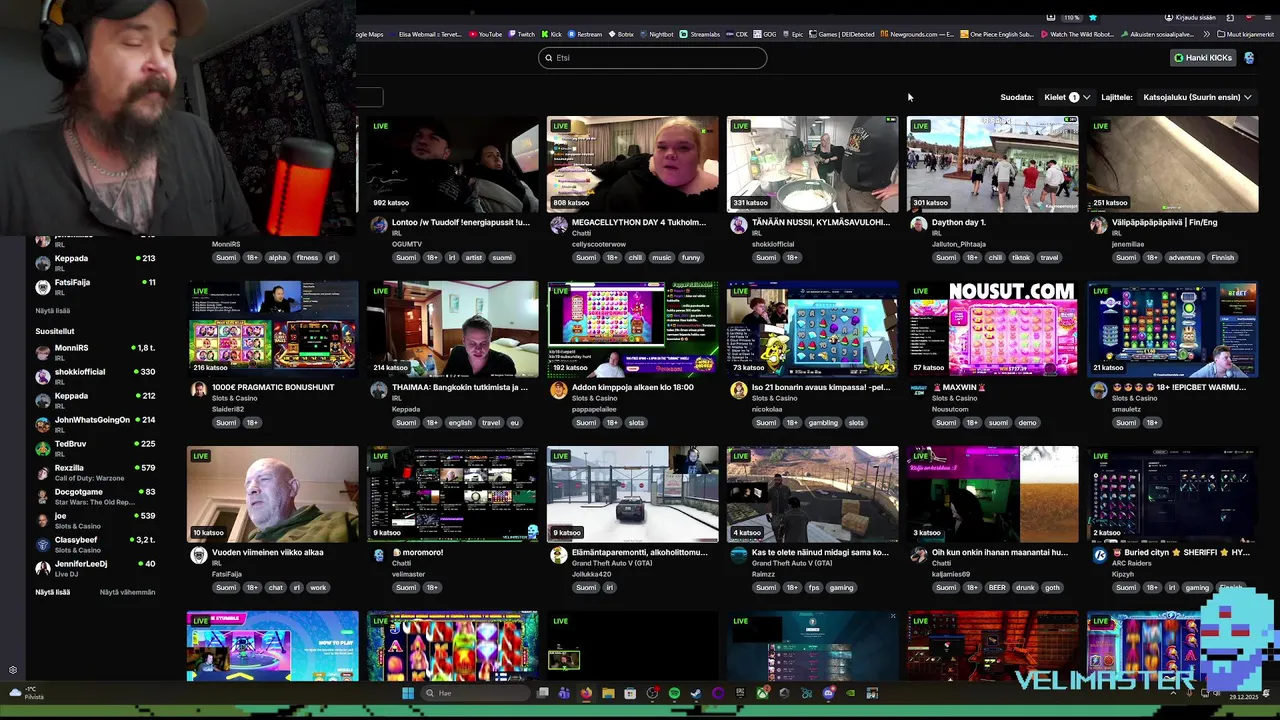Expand Näytä lisää under followed channels

tap(52, 311)
